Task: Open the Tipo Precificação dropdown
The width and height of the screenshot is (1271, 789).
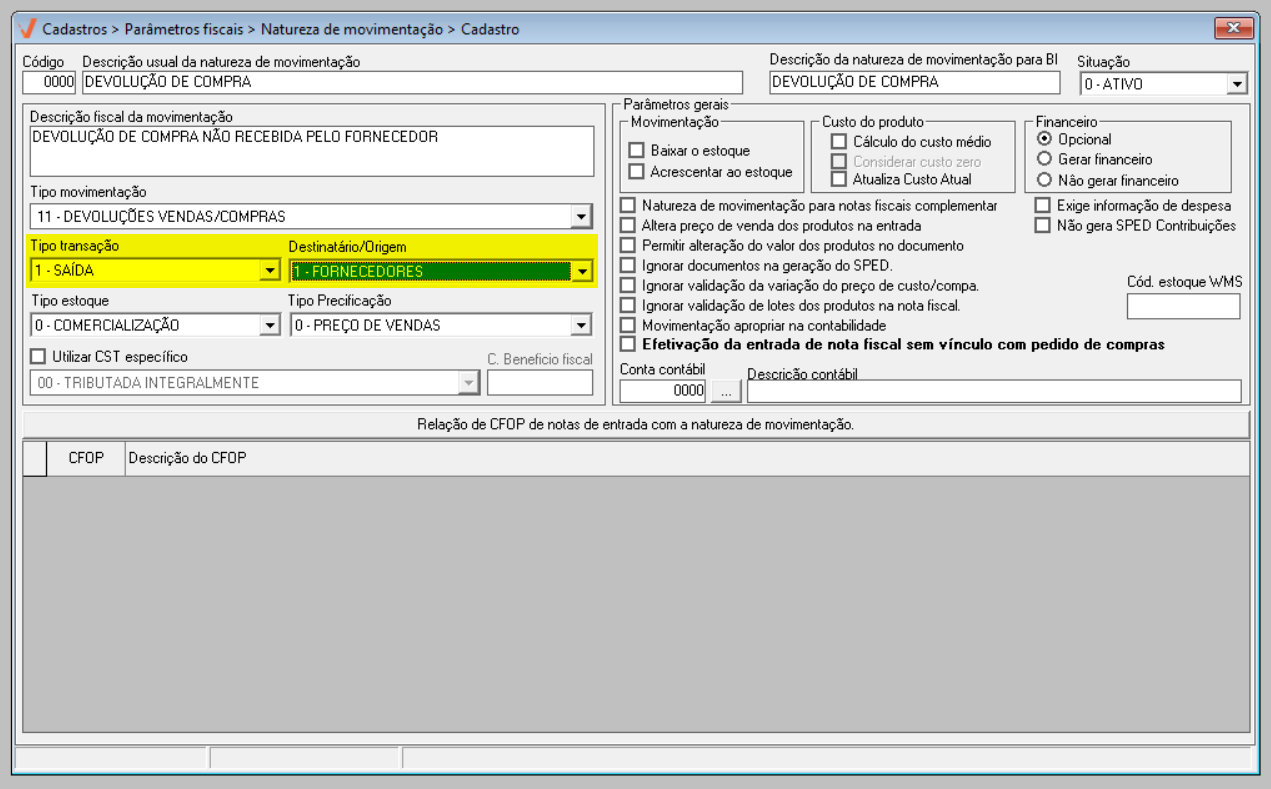Action: click(x=581, y=325)
